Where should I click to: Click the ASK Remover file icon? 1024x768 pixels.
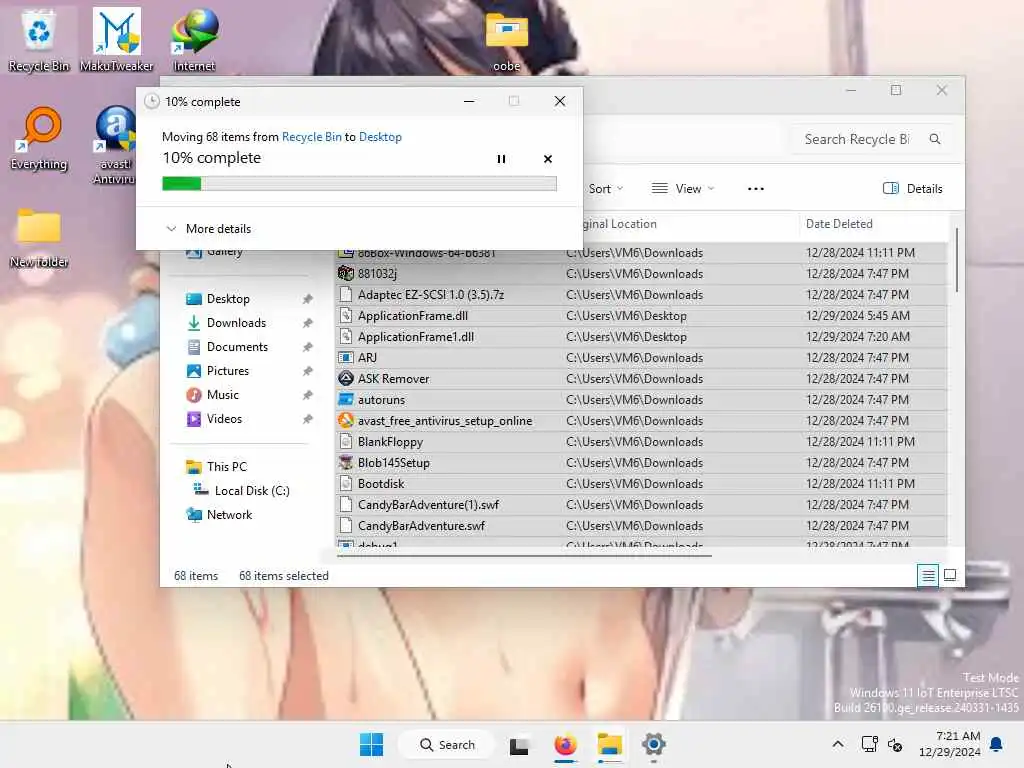[345, 379]
